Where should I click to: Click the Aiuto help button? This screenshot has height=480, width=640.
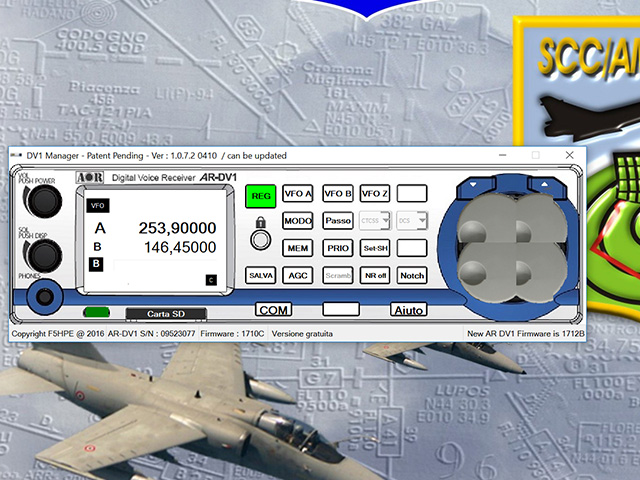[409, 310]
